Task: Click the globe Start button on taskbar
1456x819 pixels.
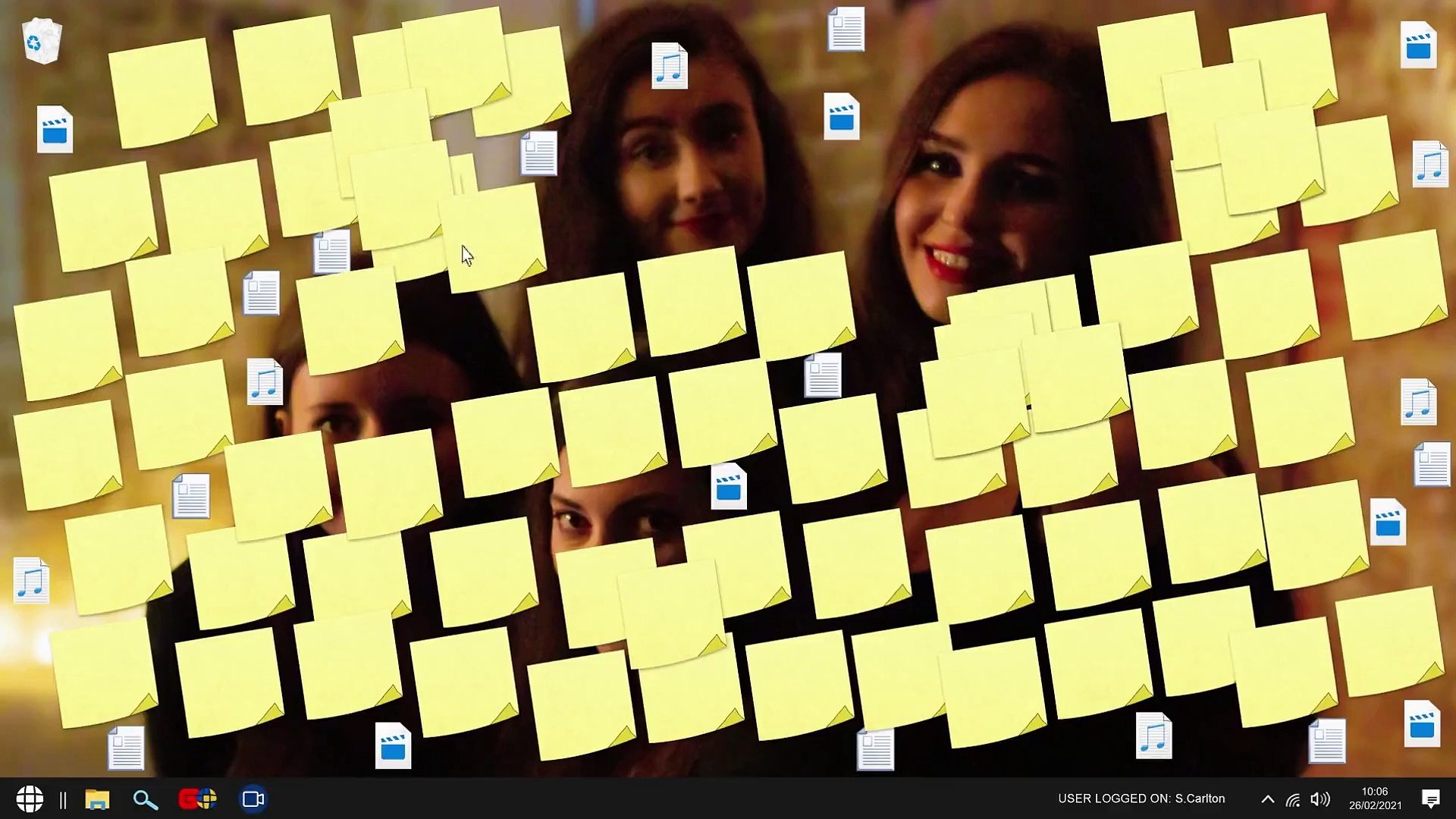Action: [30, 799]
